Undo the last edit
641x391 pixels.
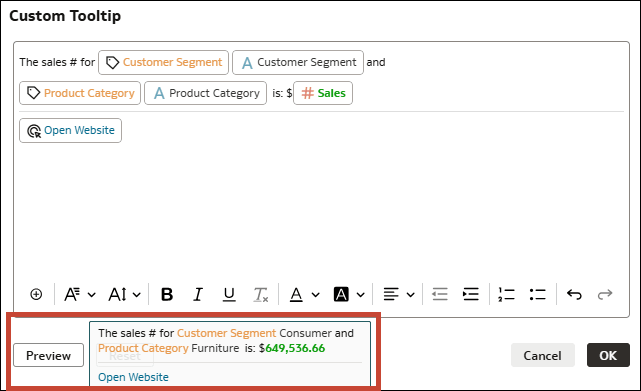pyautogui.click(x=574, y=294)
